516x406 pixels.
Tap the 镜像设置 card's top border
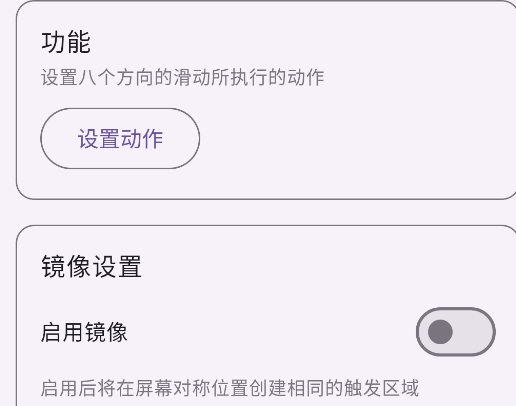pos(267,226)
